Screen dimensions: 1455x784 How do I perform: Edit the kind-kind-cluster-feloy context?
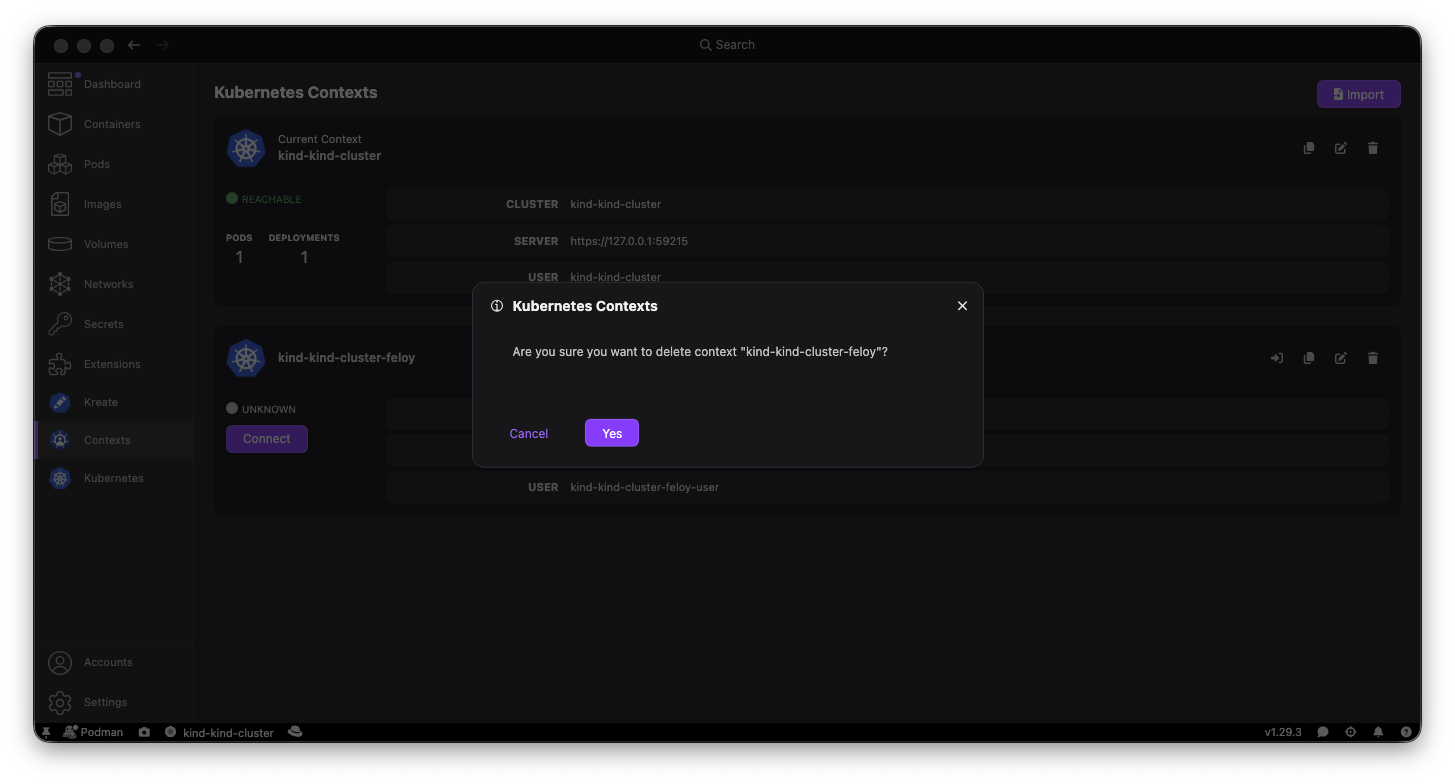[x=1341, y=358]
